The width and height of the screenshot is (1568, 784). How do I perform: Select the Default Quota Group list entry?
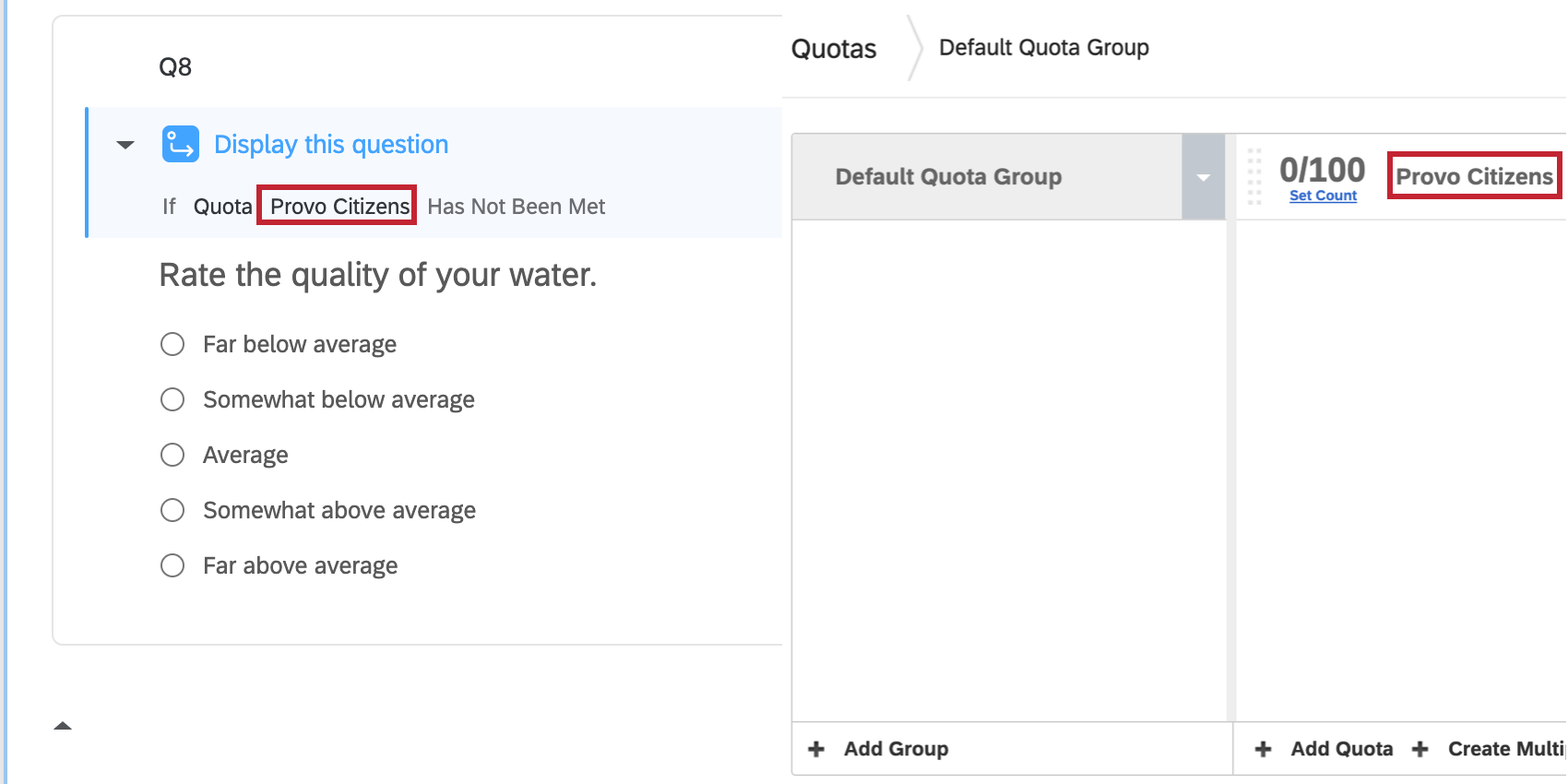coord(948,176)
